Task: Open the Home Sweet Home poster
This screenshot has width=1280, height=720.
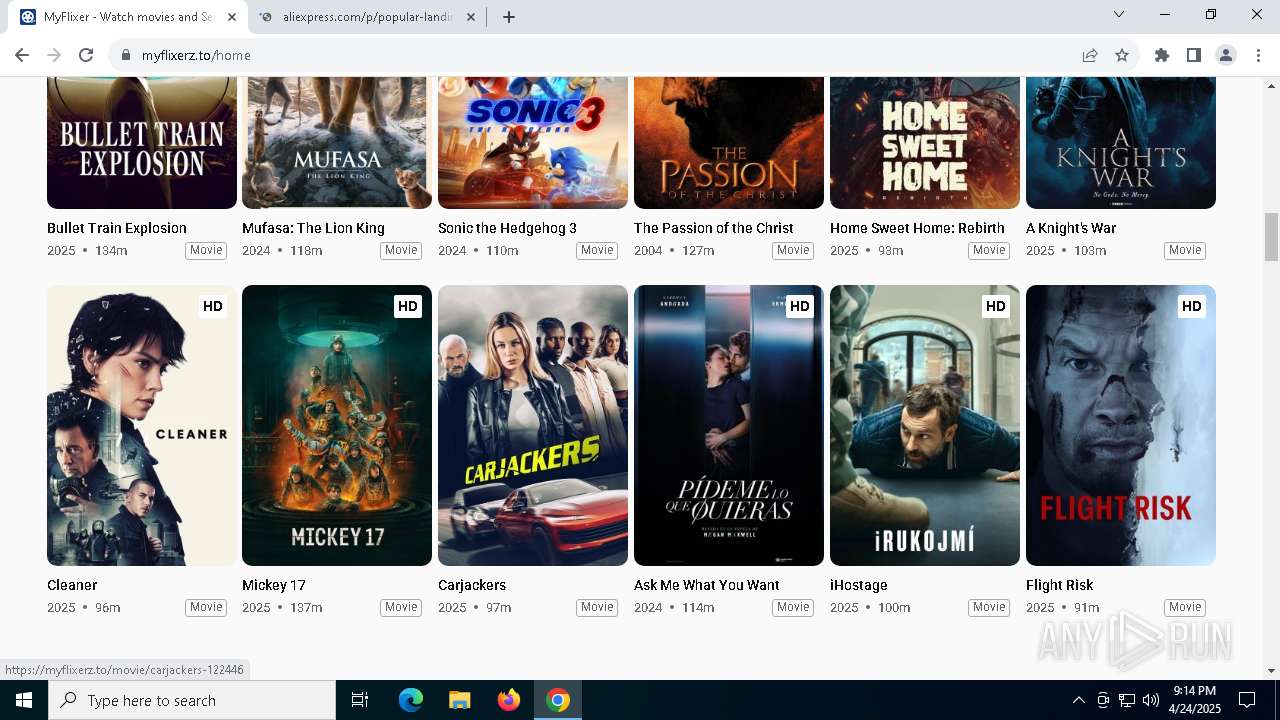Action: tap(925, 142)
